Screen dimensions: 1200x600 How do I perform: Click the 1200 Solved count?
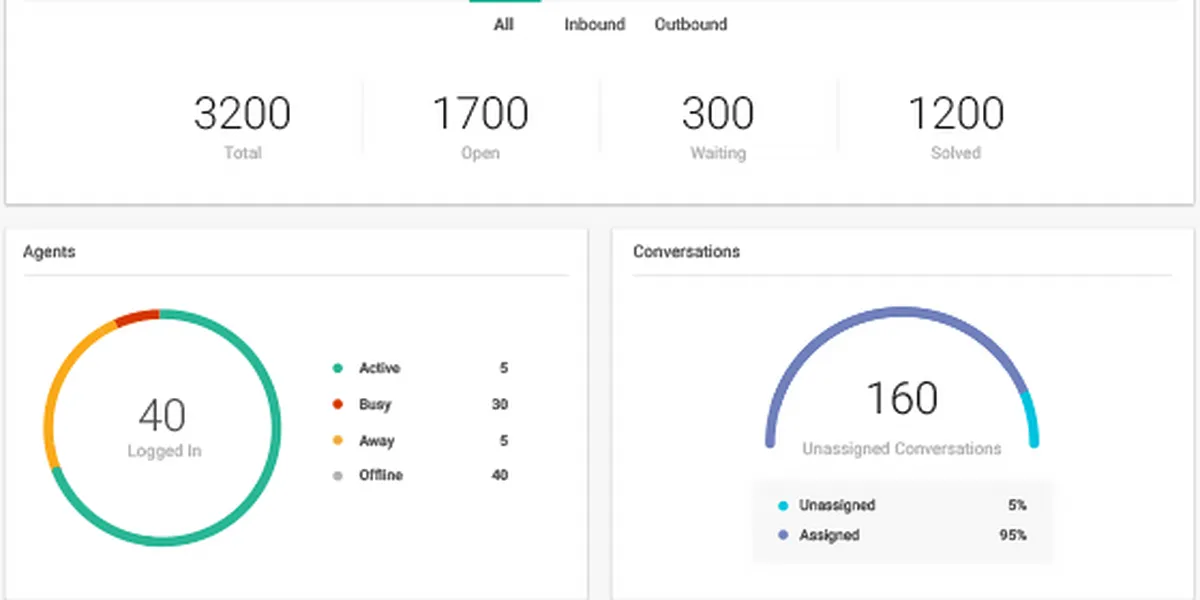click(x=956, y=114)
